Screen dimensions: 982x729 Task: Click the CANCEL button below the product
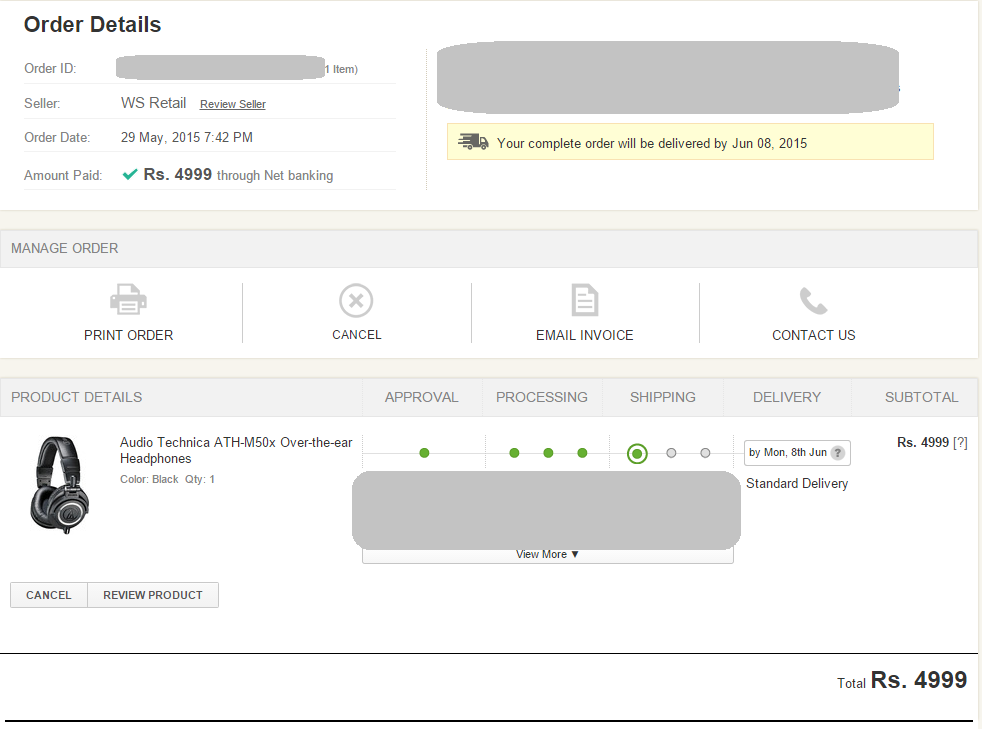49,595
